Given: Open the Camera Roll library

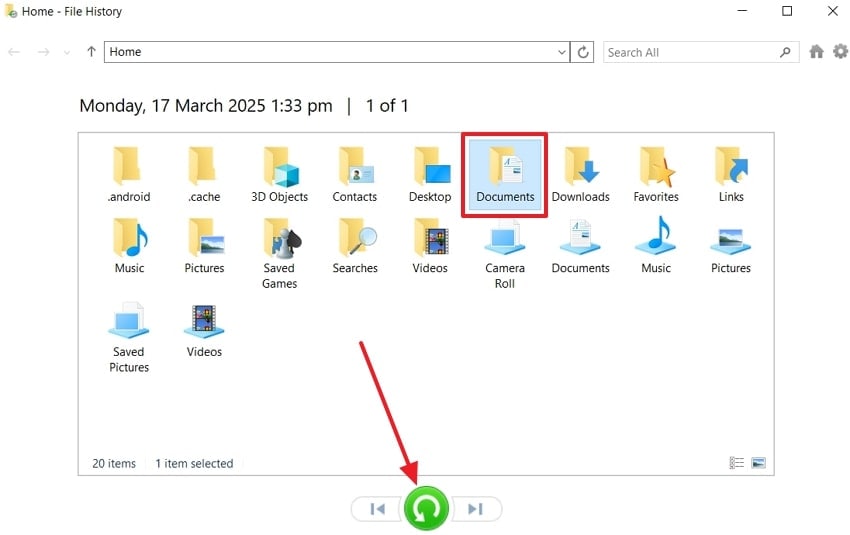Looking at the screenshot, I should point(505,253).
